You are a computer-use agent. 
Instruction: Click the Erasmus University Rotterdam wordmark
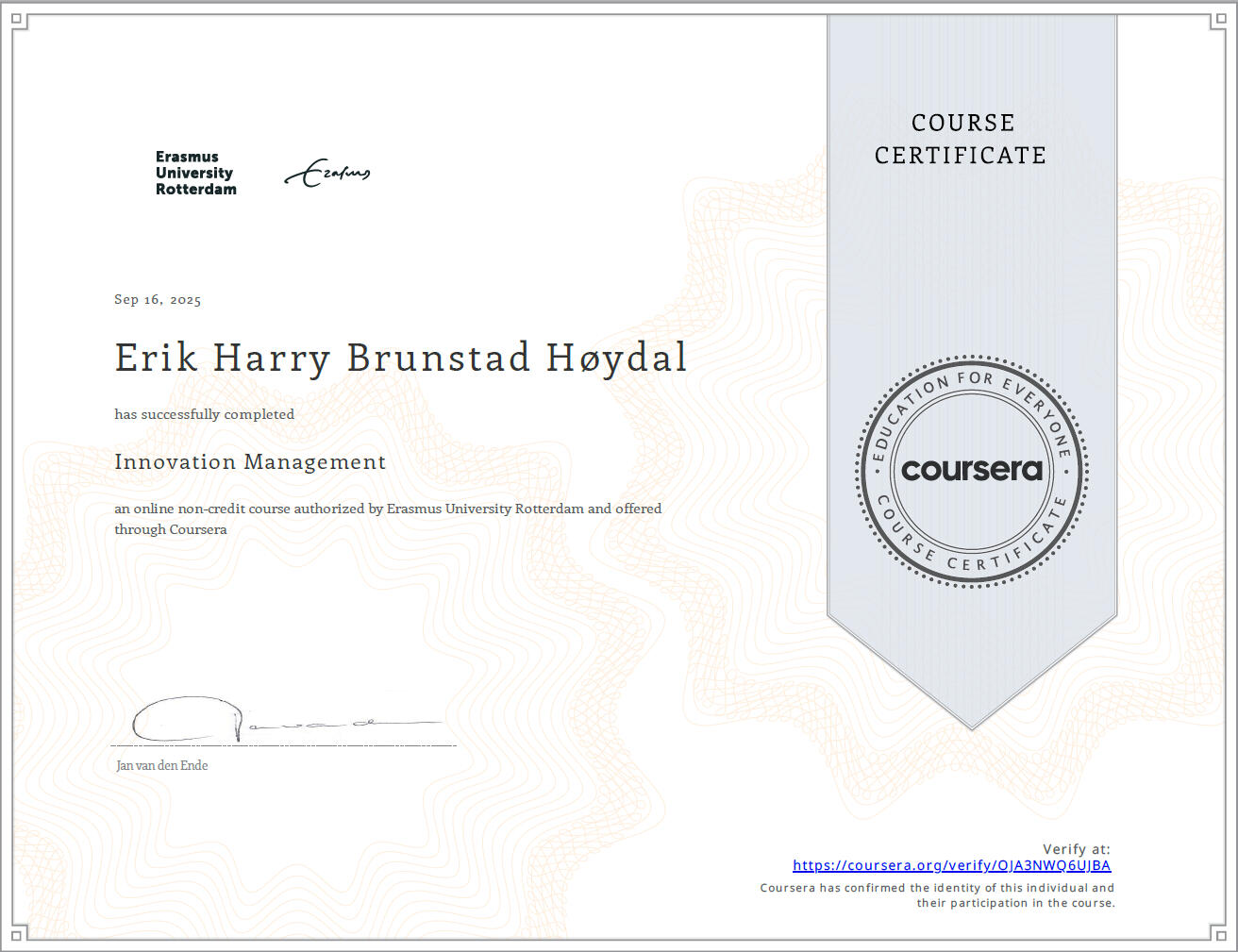[195, 174]
